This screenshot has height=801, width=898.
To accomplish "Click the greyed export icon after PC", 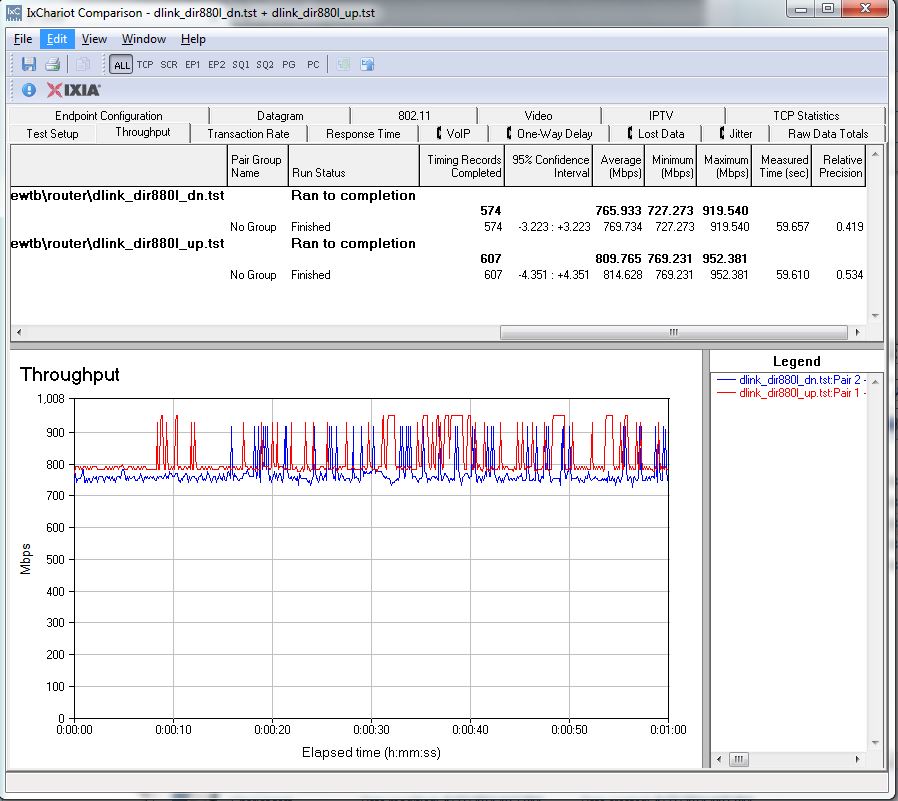I will click(343, 64).
